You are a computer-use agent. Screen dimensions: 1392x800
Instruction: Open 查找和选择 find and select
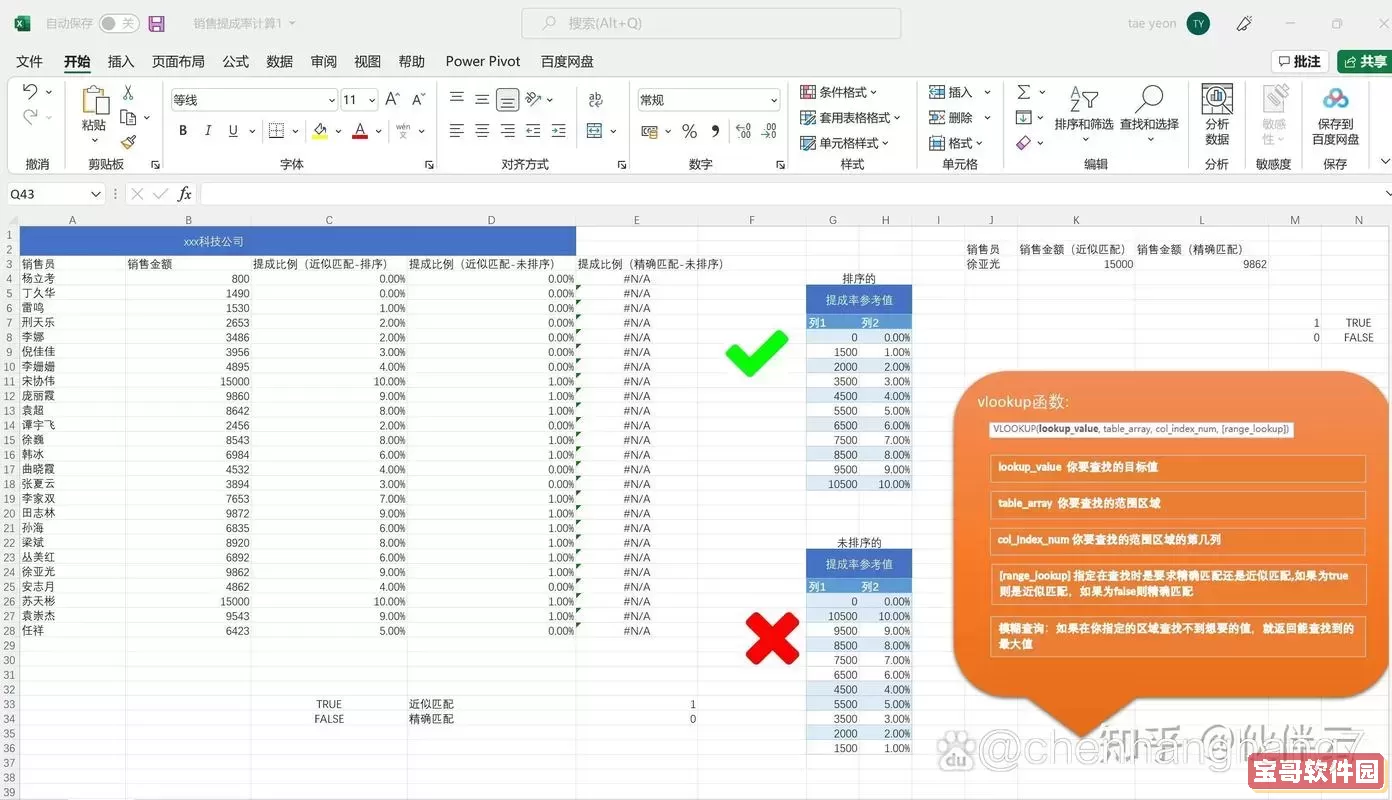click(1149, 111)
